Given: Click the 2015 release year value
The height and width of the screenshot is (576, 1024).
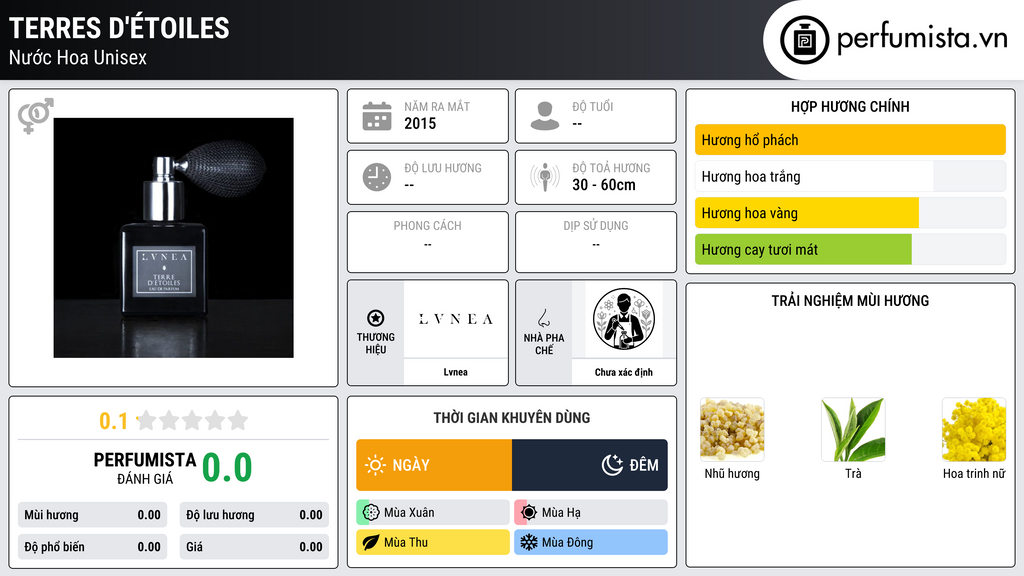Looking at the screenshot, I should click(420, 123).
